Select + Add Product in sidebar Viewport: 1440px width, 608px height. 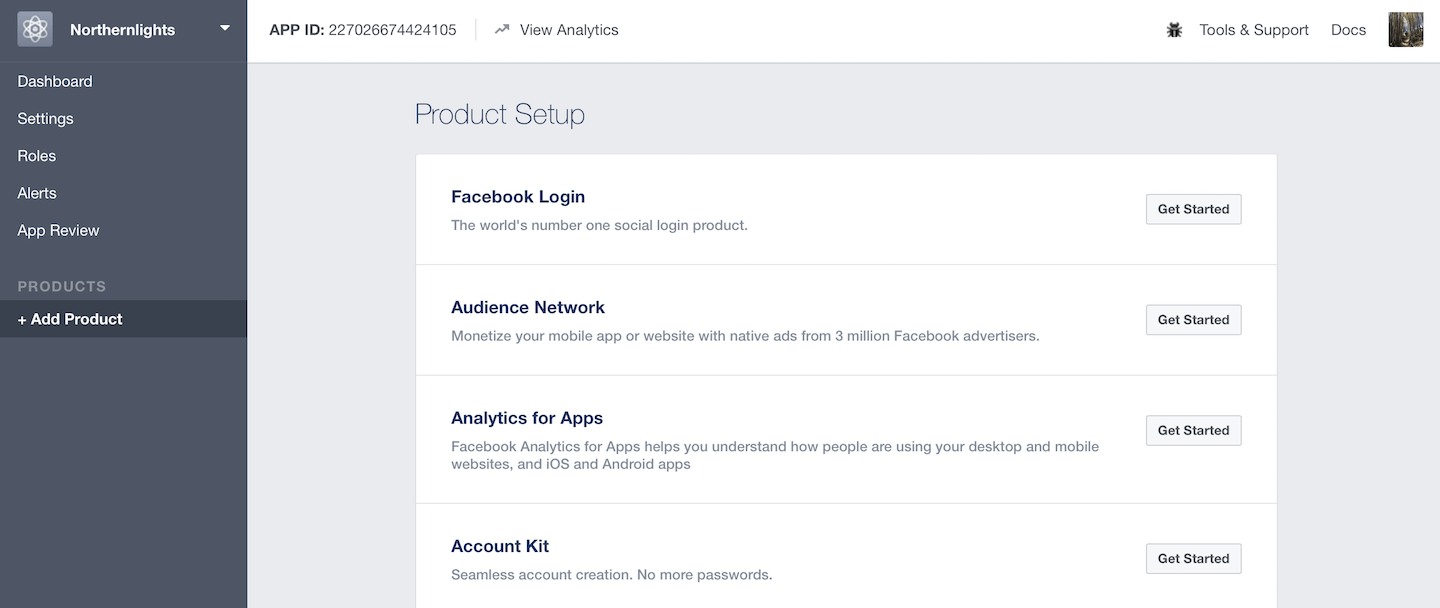coord(123,319)
